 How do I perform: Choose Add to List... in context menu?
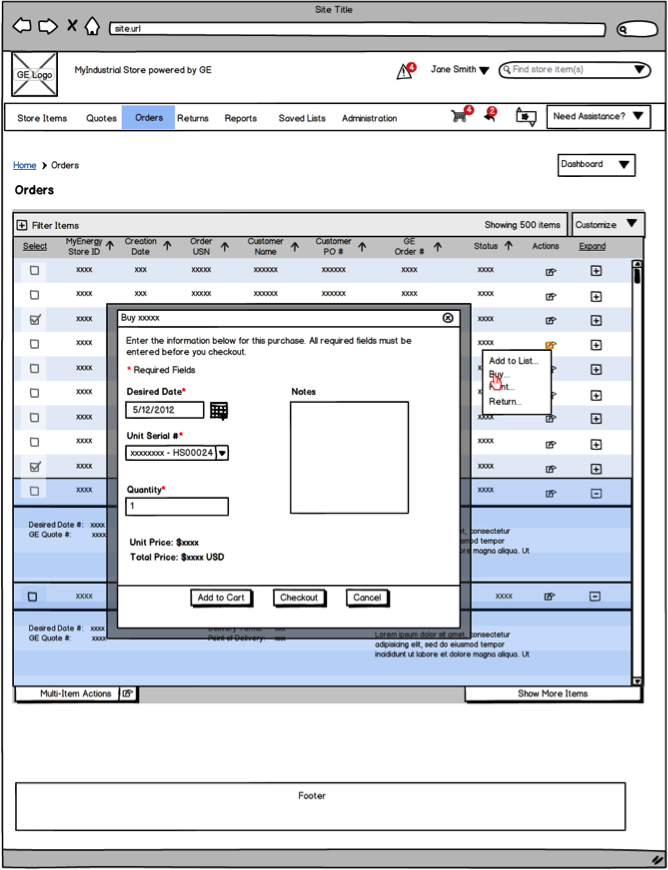[x=514, y=361]
